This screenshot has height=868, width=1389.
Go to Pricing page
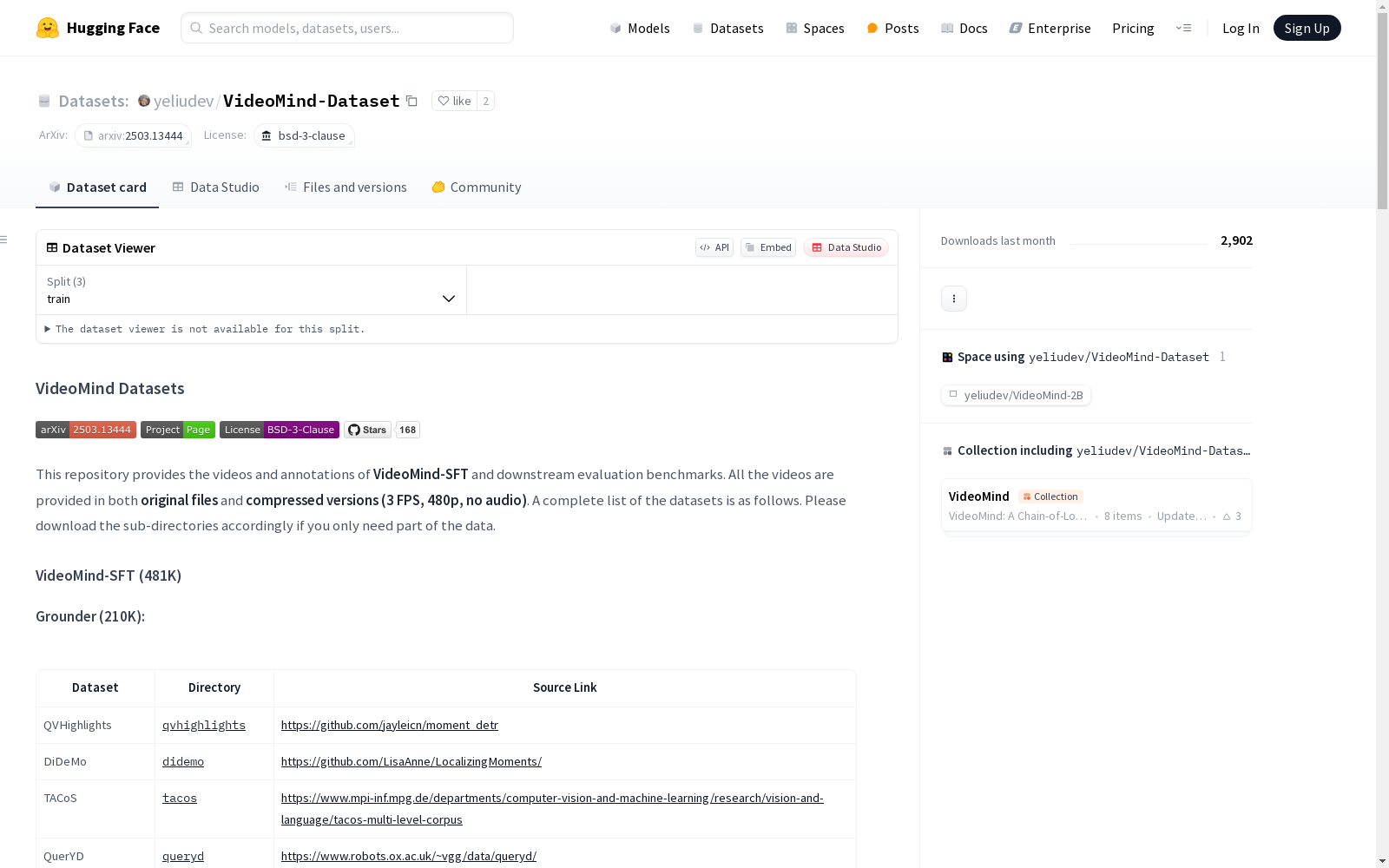[x=1133, y=29]
